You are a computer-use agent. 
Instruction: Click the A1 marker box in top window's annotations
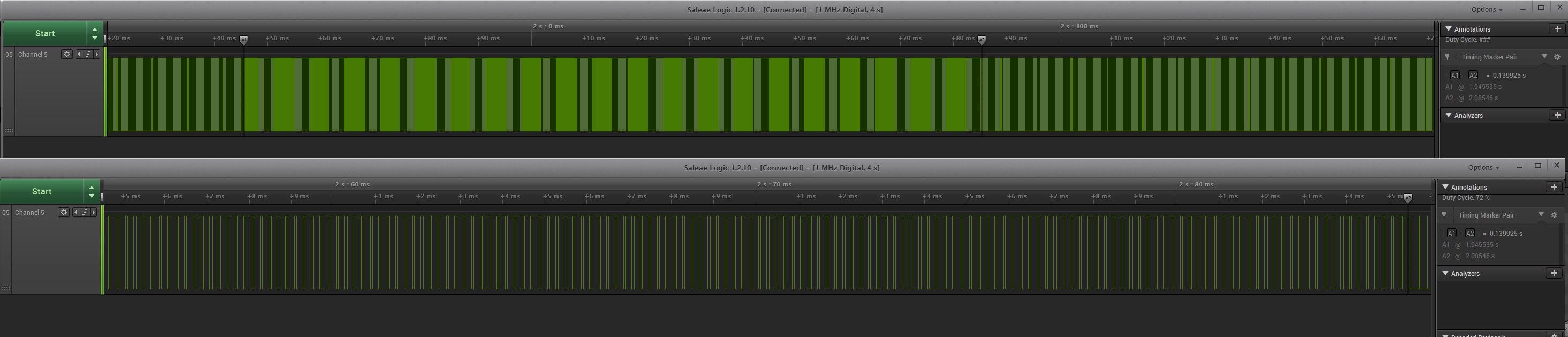point(1454,76)
